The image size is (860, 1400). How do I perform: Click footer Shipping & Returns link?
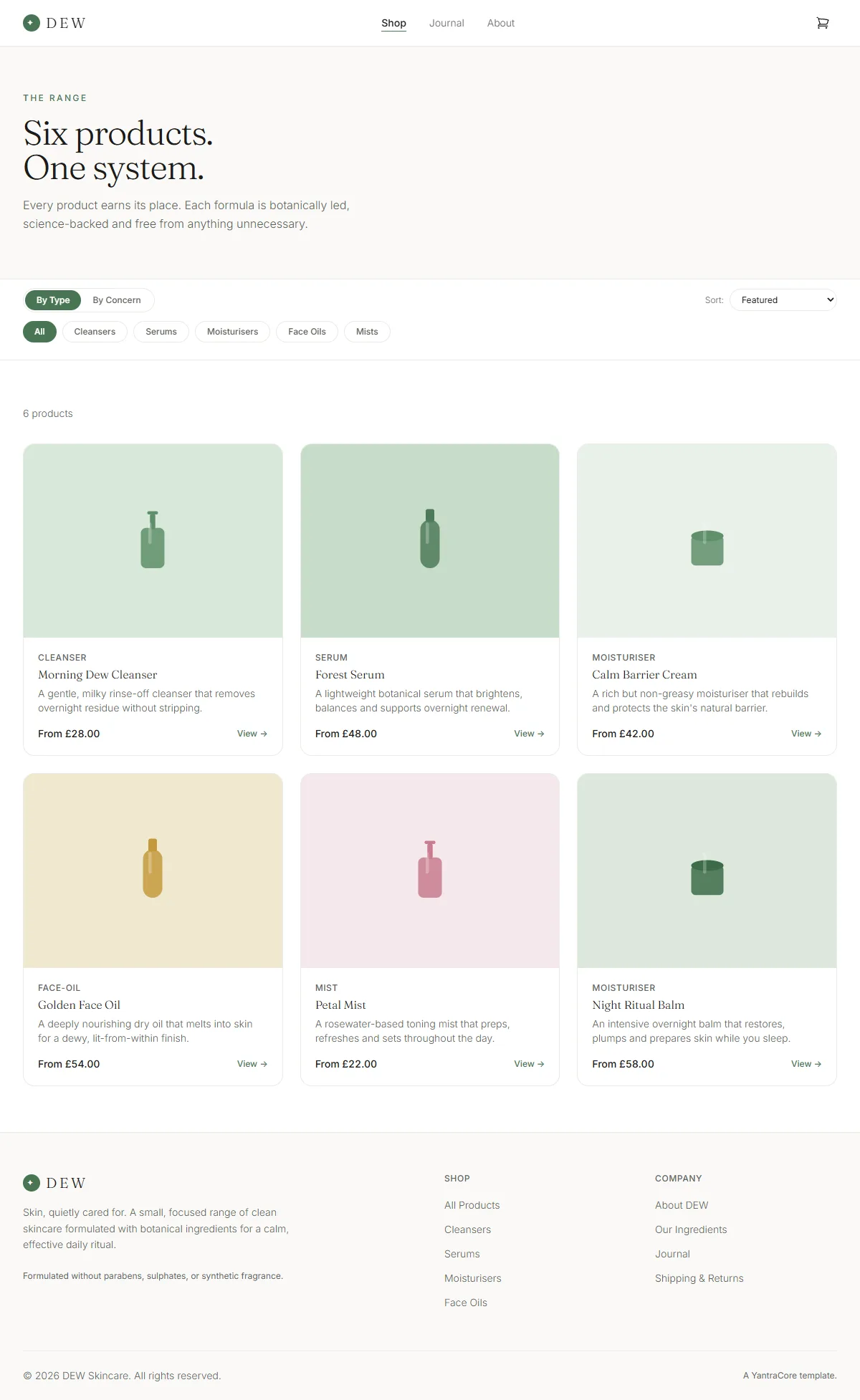point(699,1278)
